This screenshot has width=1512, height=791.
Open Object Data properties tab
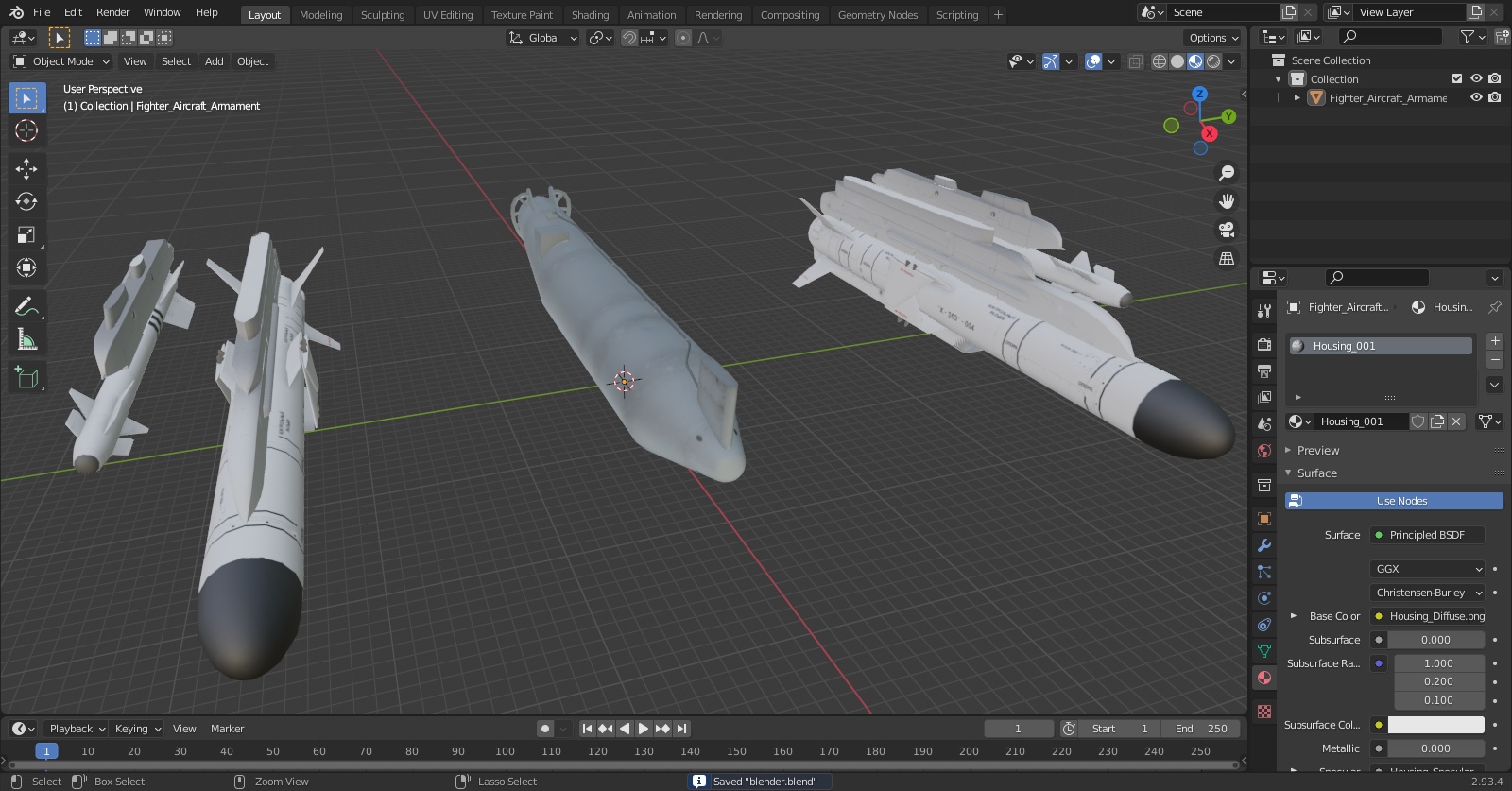1264,651
